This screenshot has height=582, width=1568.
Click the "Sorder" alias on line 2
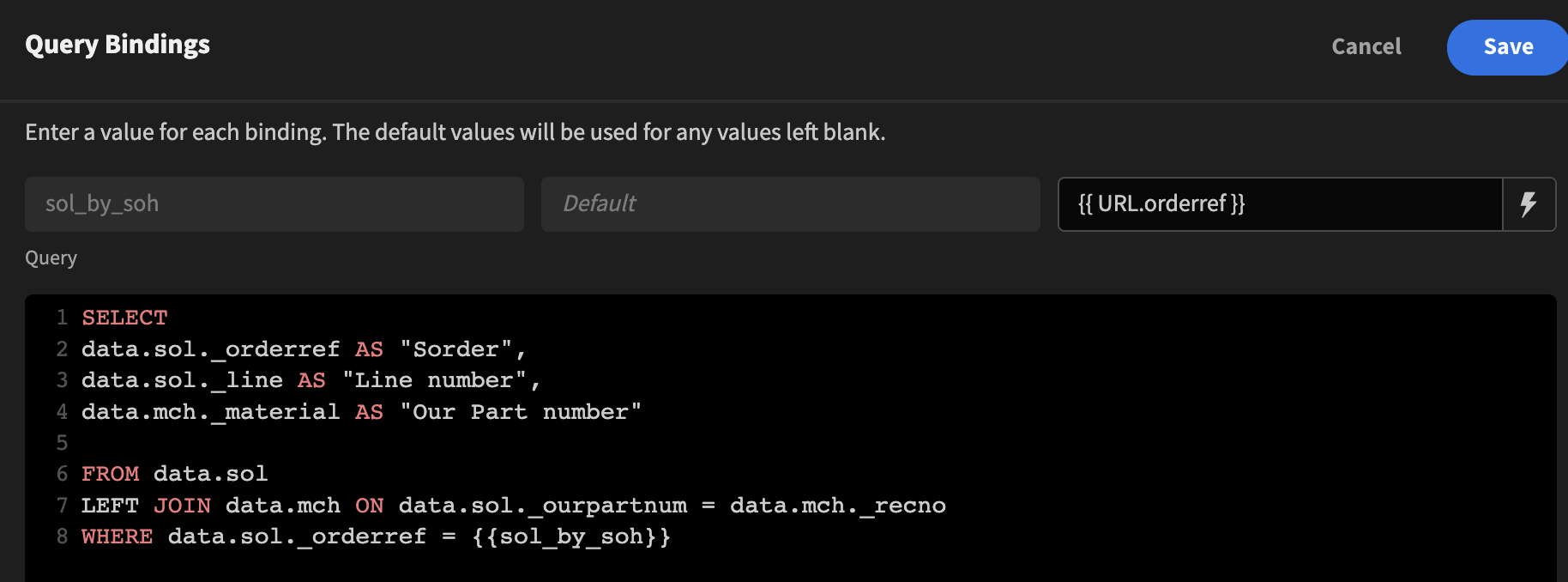pos(461,349)
